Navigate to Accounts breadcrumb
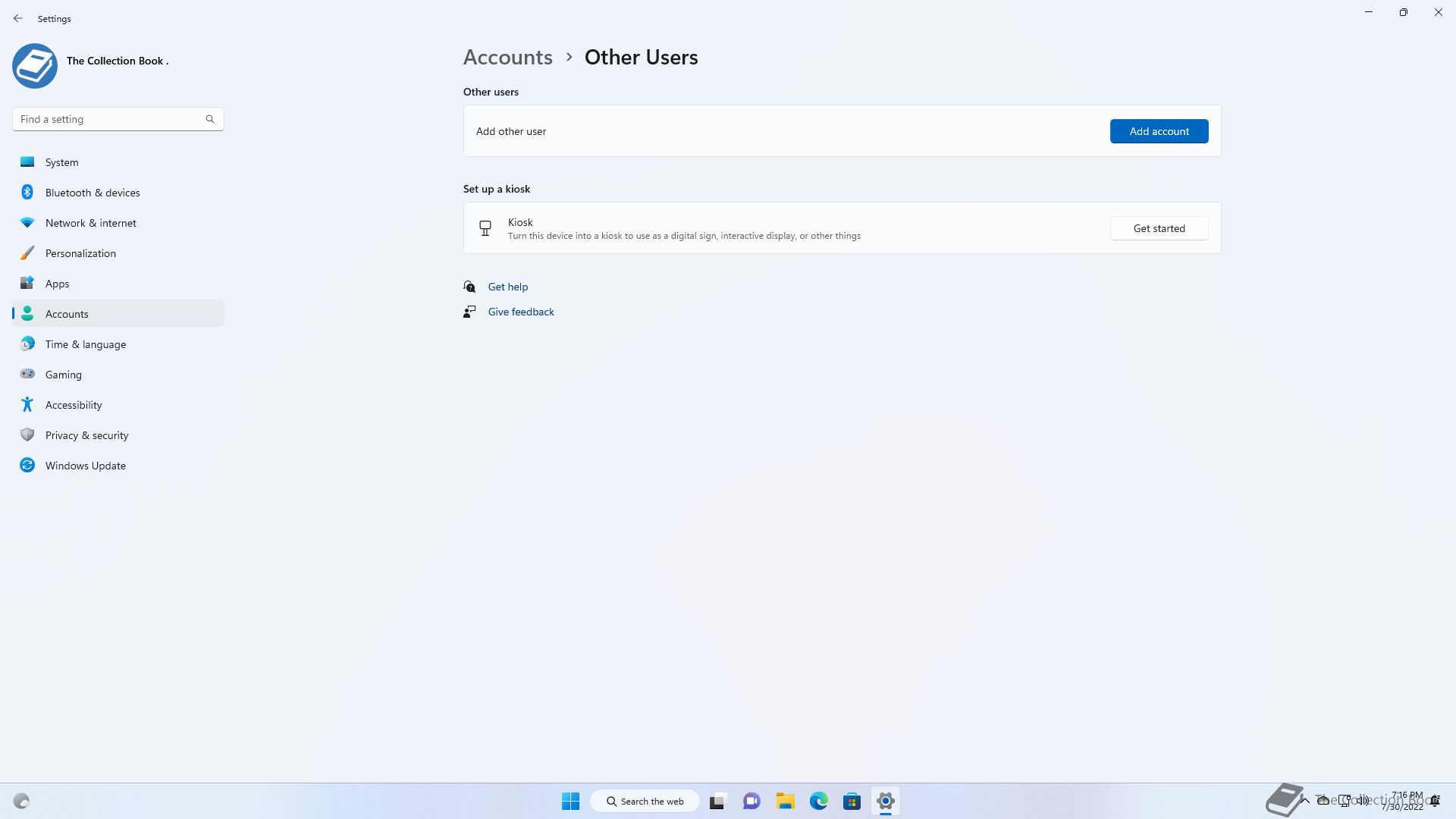The height and width of the screenshot is (819, 1456). pyautogui.click(x=507, y=58)
